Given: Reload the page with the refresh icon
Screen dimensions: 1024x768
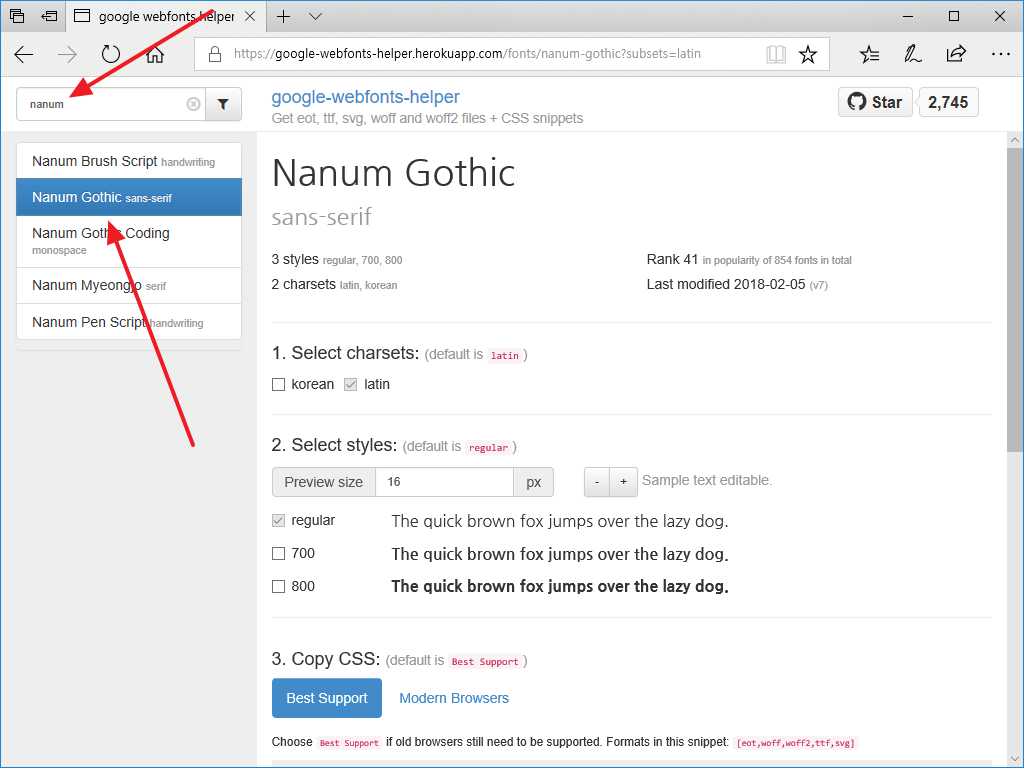Looking at the screenshot, I should [111, 54].
